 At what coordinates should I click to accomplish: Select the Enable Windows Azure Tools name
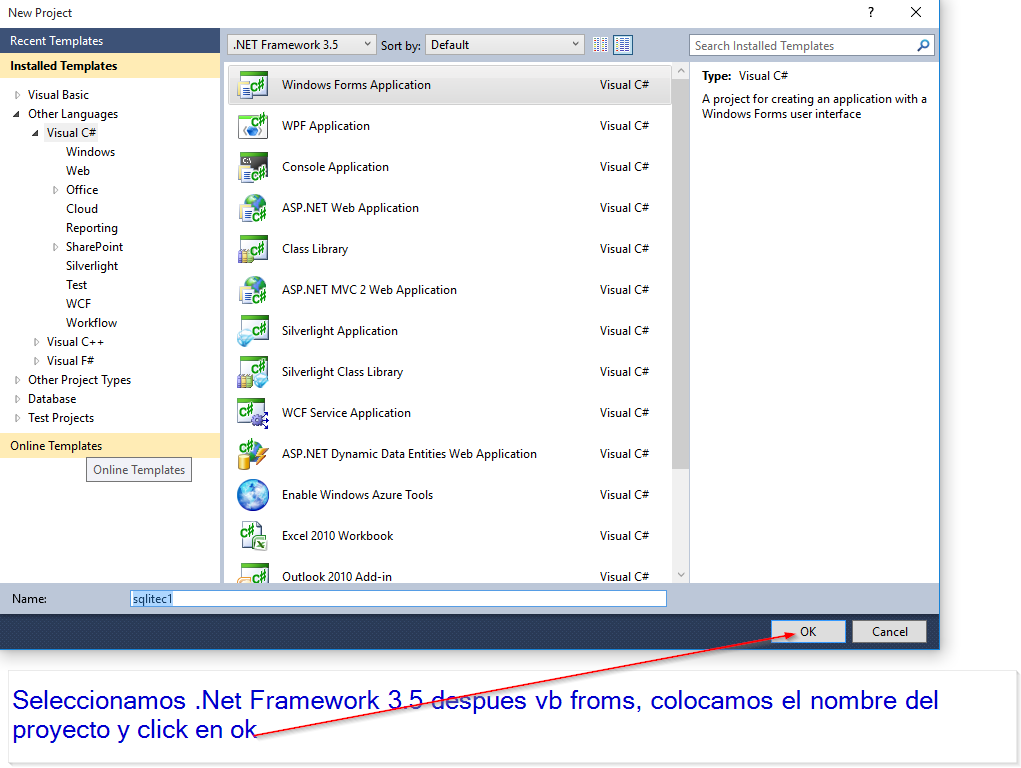click(x=357, y=494)
